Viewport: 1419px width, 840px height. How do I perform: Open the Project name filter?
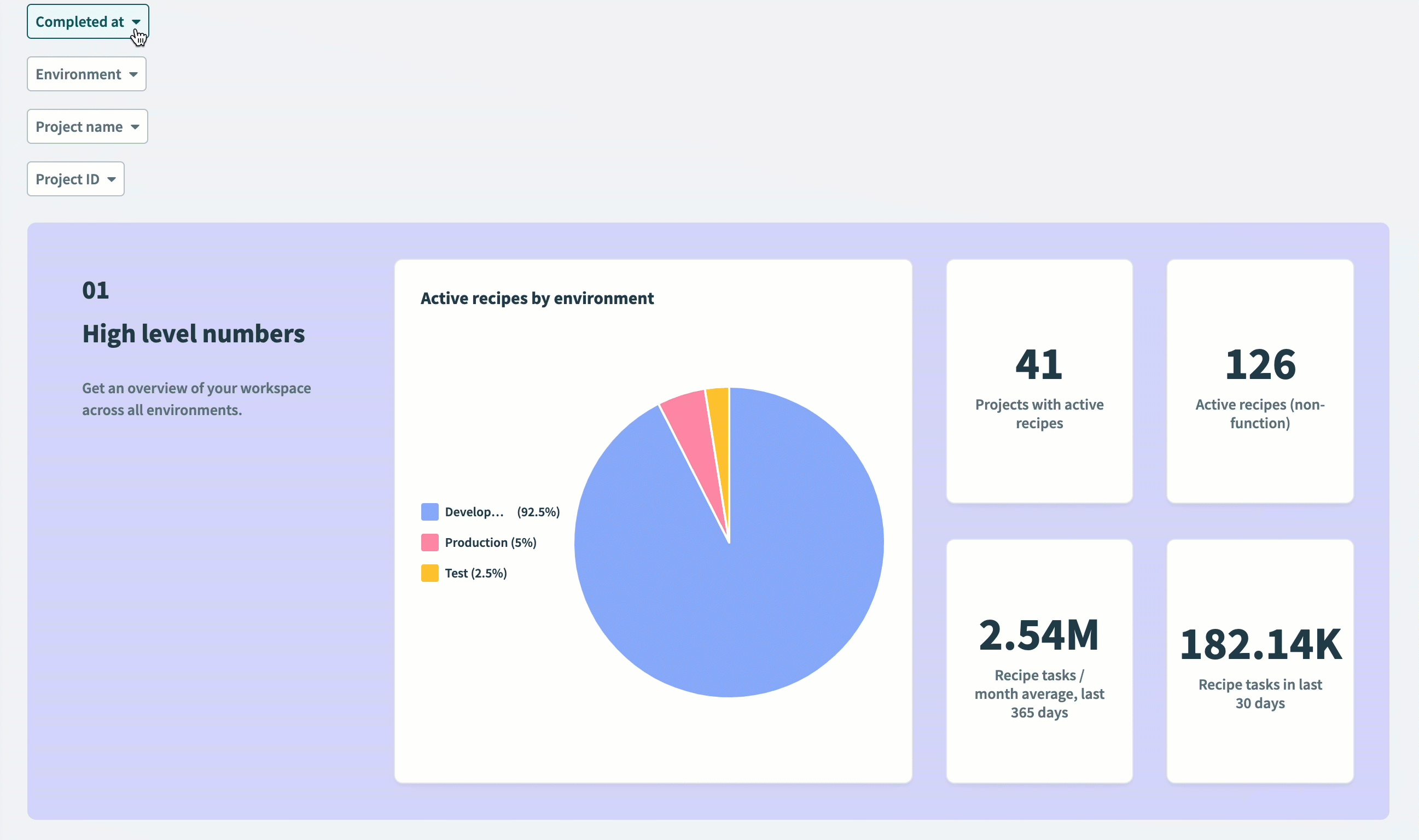click(87, 127)
